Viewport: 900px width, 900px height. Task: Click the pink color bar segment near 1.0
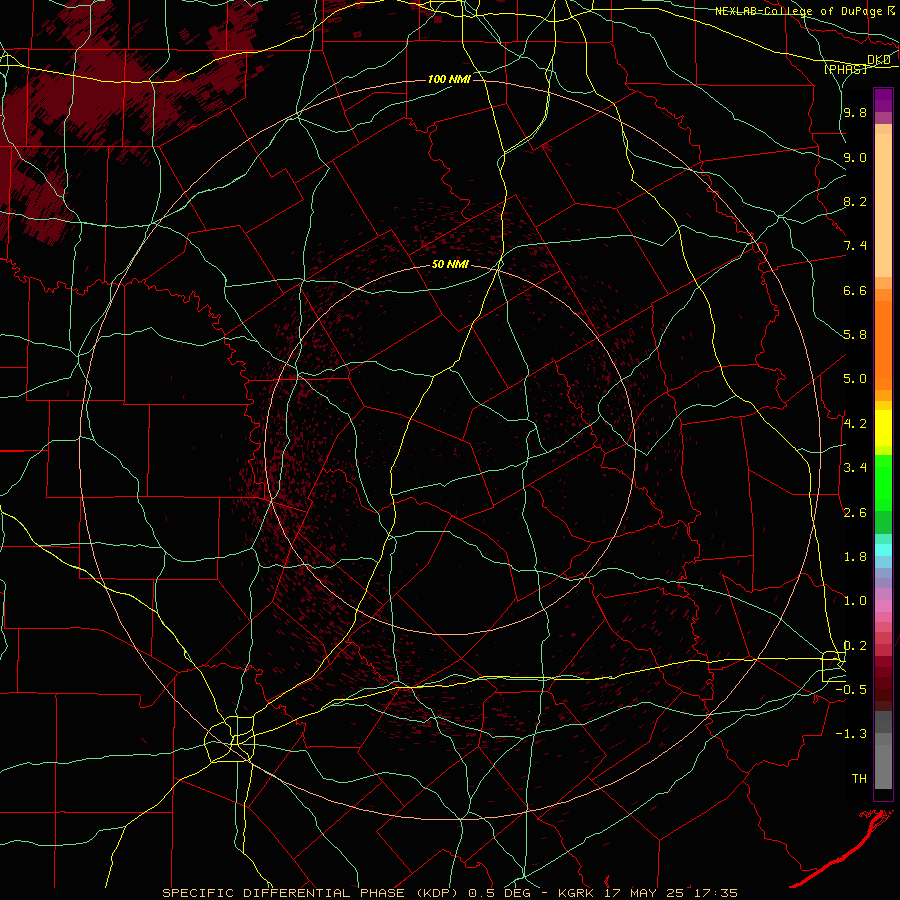(x=883, y=606)
